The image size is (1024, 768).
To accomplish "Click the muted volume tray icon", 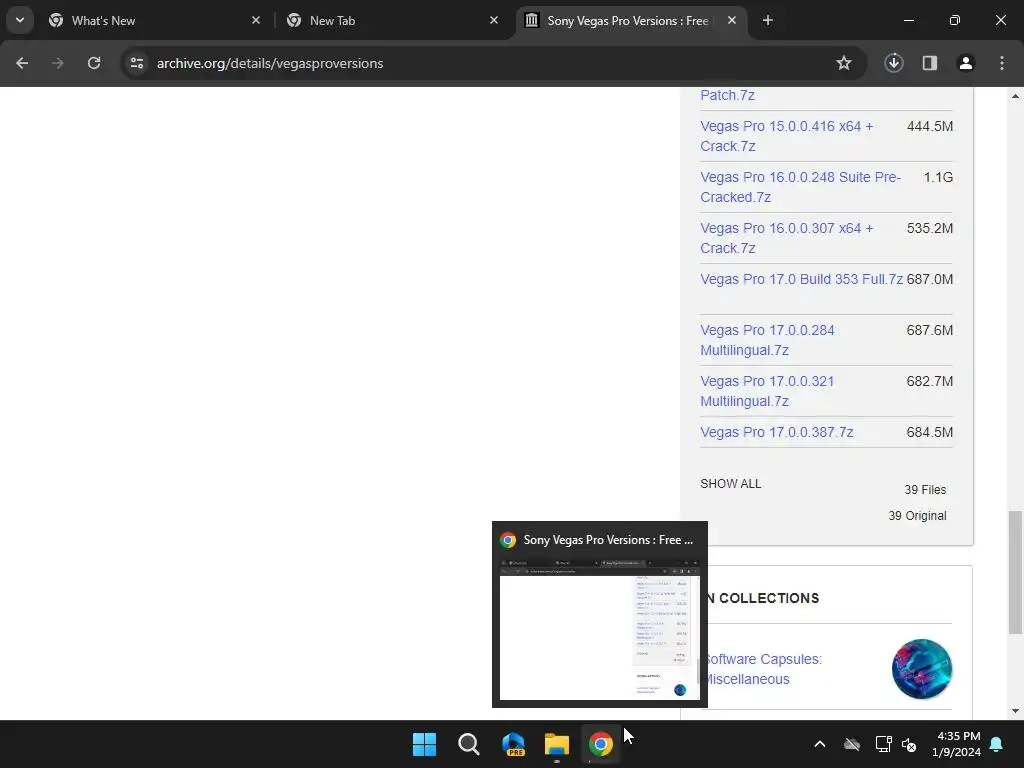I will 908,744.
